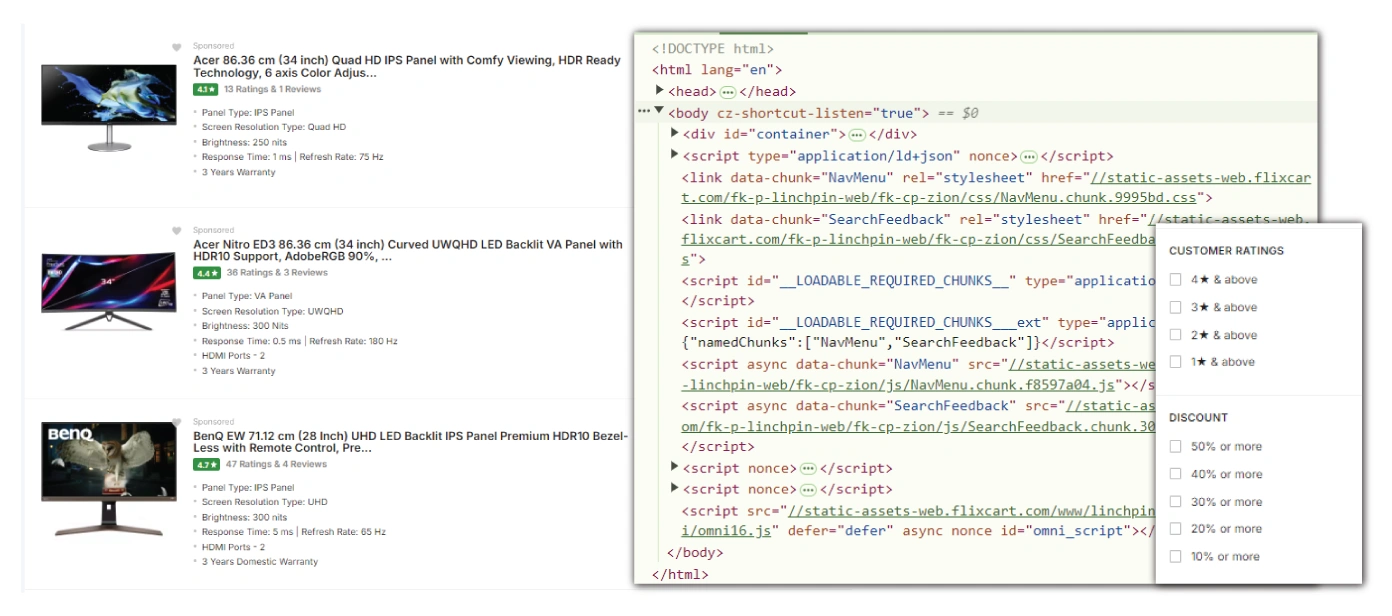This screenshot has width=1392, height=616.
Task: Click the 4.7 star rating badge
Action: pos(206,465)
